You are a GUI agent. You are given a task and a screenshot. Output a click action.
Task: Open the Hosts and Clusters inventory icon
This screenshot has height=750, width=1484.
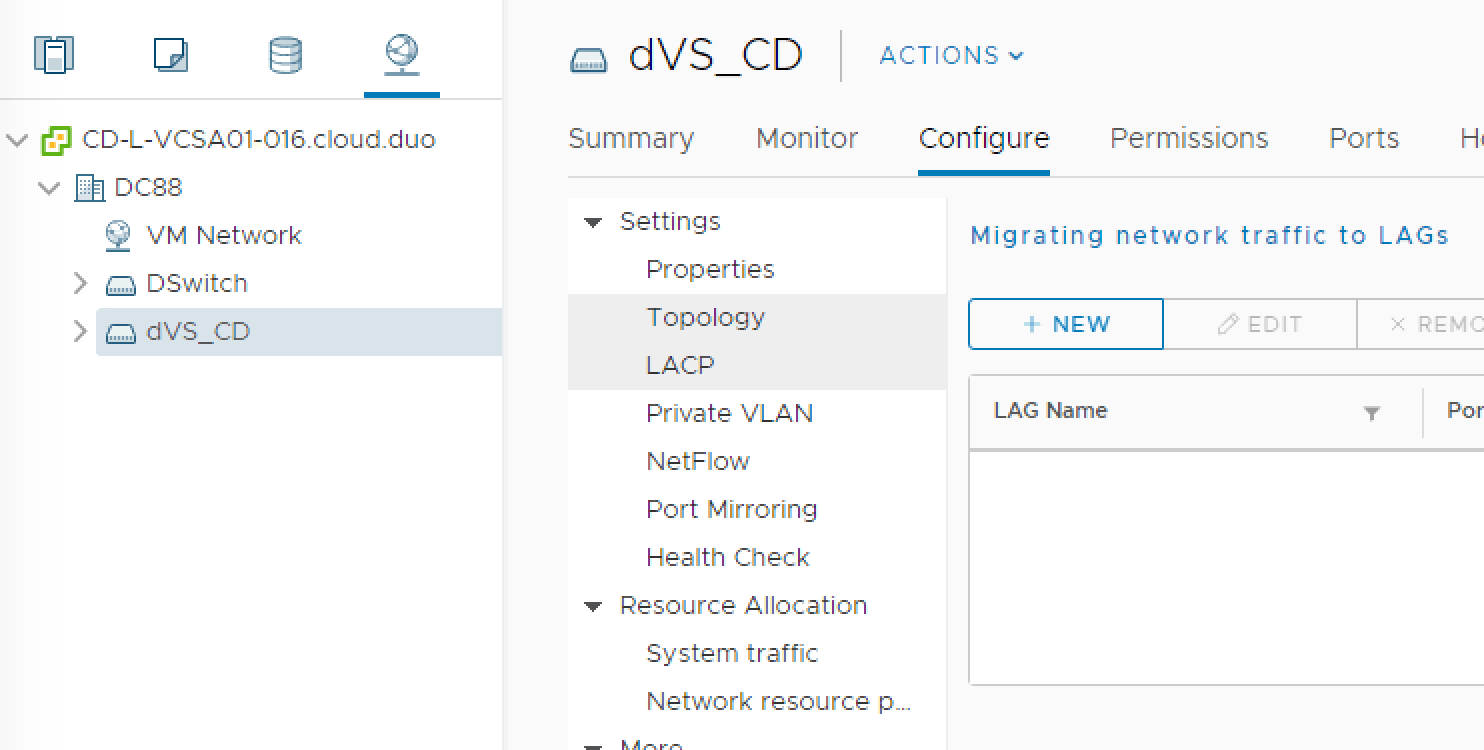[x=55, y=55]
